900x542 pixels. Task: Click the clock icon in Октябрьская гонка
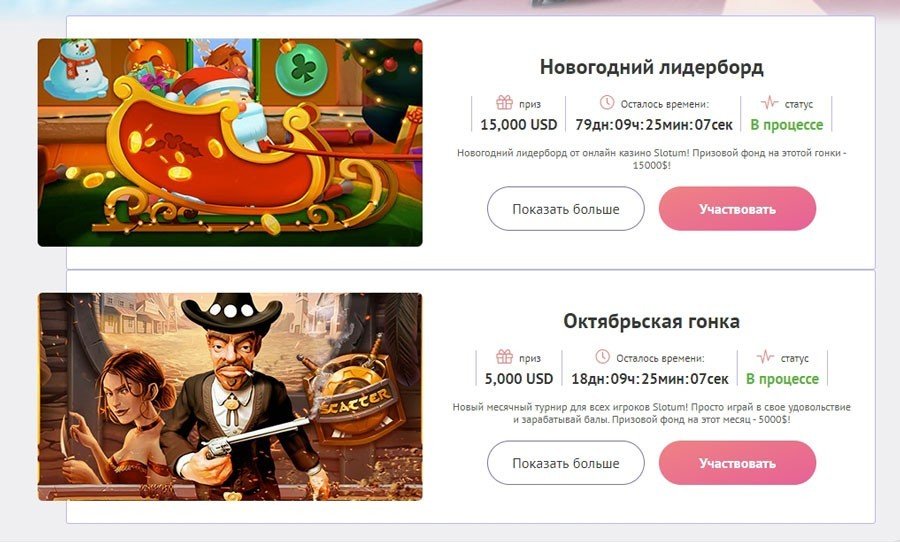602,357
